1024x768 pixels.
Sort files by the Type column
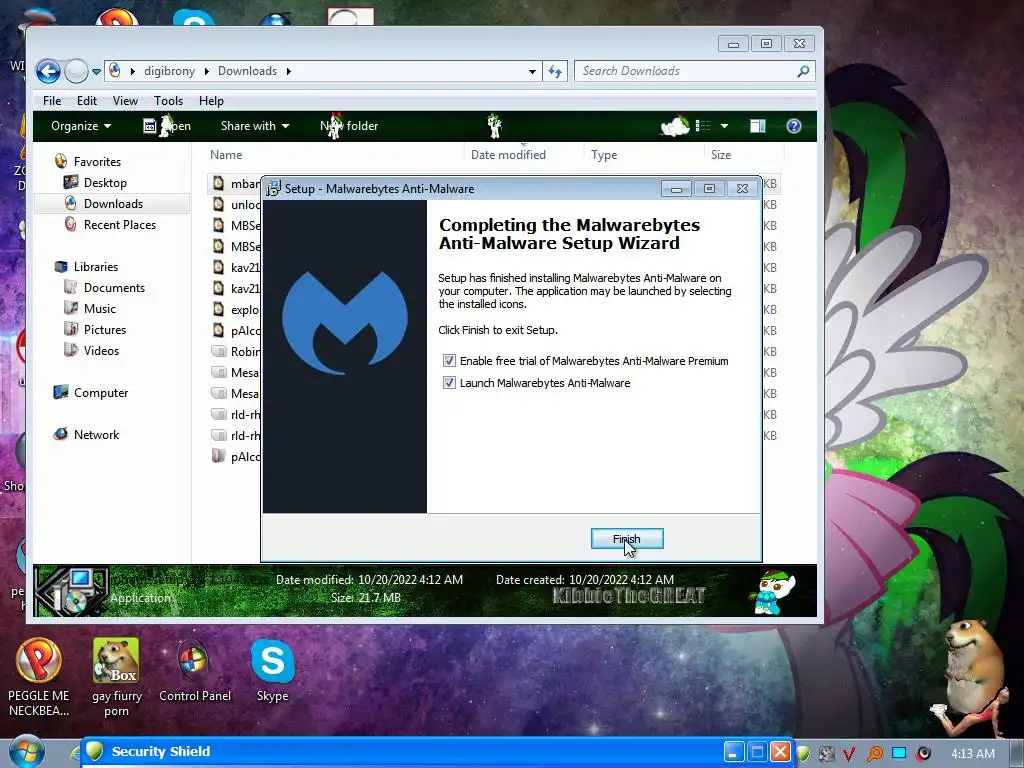604,155
